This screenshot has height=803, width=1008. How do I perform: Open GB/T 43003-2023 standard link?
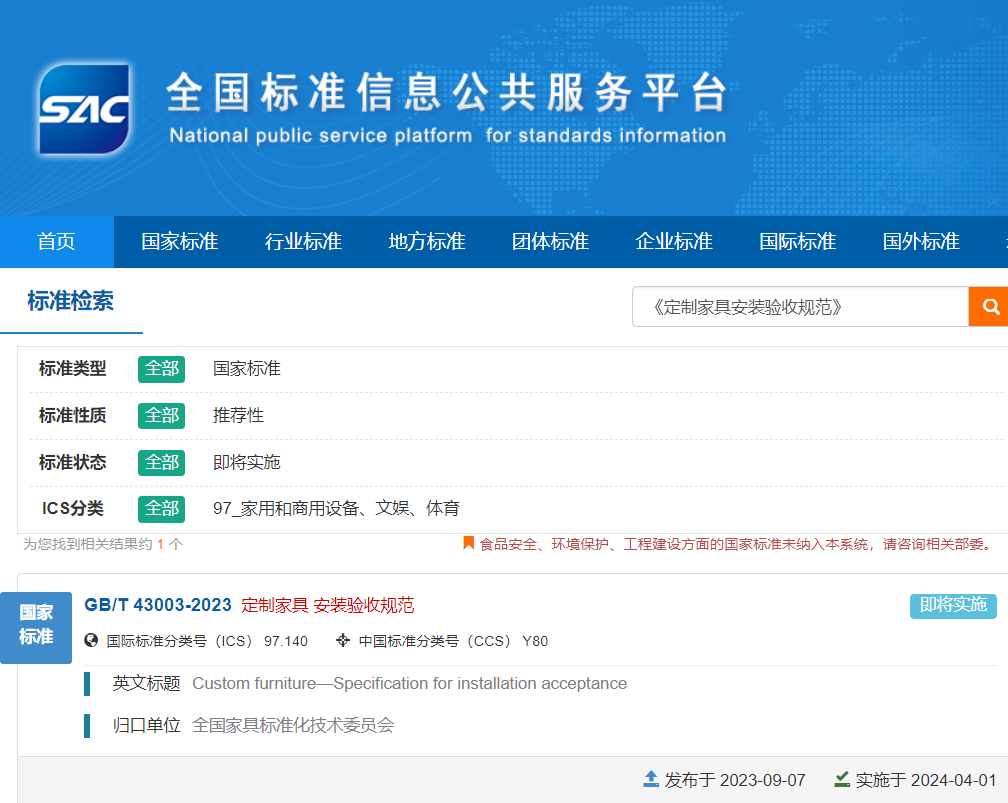pyautogui.click(x=158, y=605)
